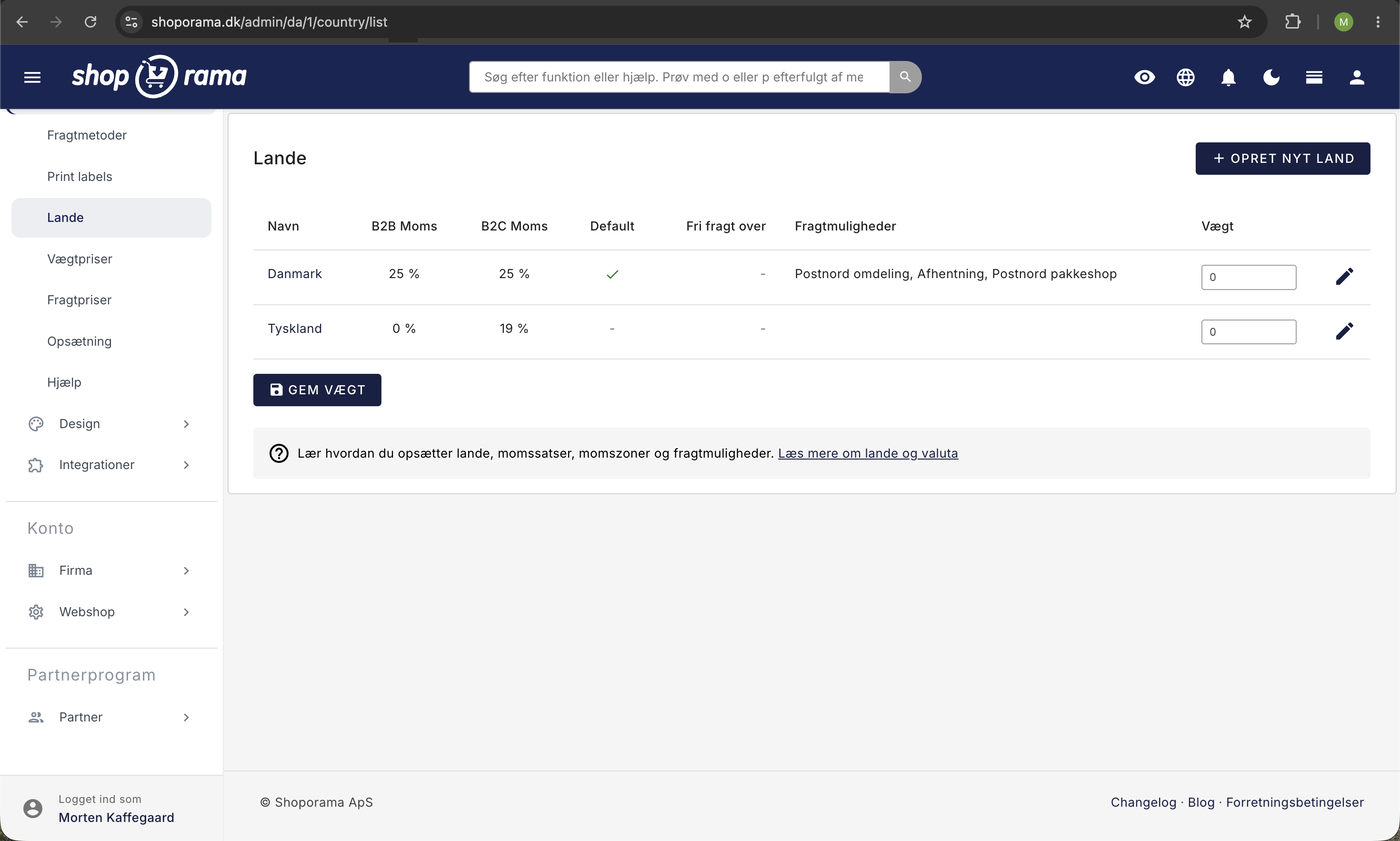Edit Tyskland with the pencil icon
1400x841 pixels.
pos(1345,331)
